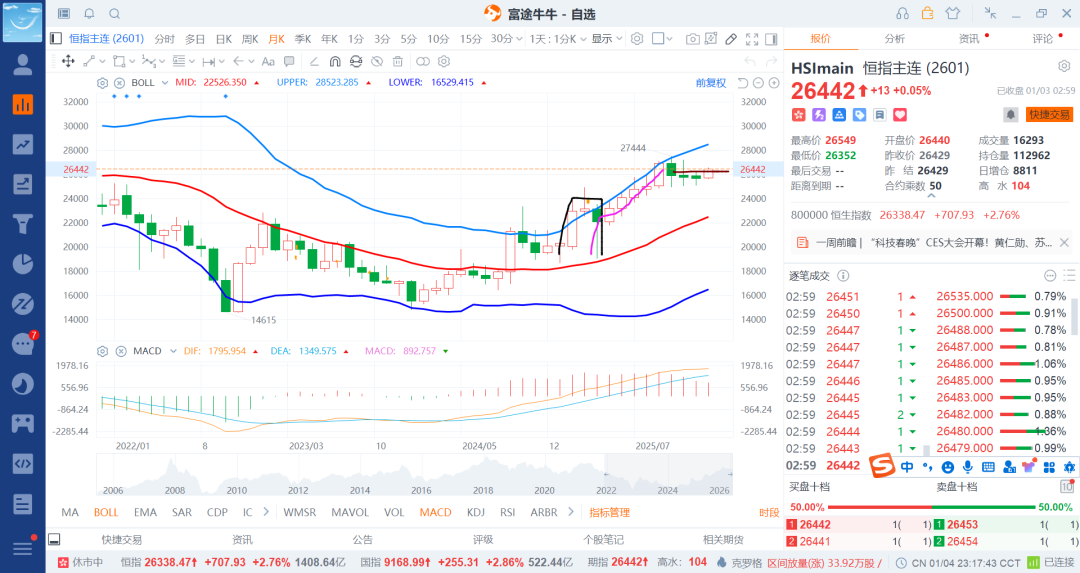
Task: Open the messages sidebar icon with badge 7
Action: (x=23, y=343)
